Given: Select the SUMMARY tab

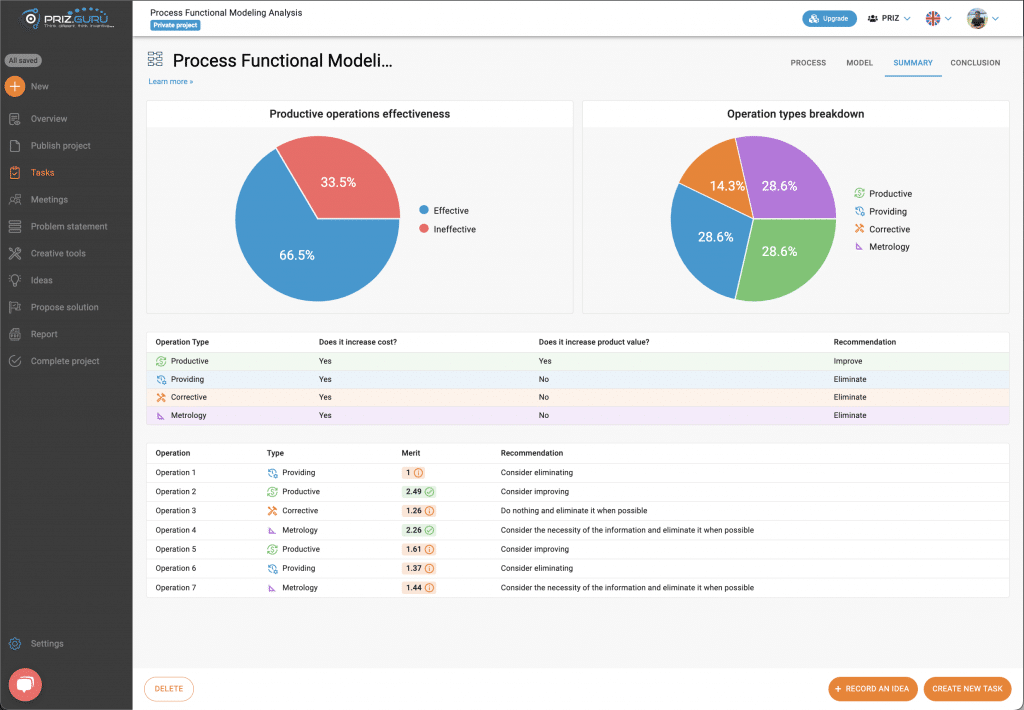Looking at the screenshot, I should coord(913,63).
